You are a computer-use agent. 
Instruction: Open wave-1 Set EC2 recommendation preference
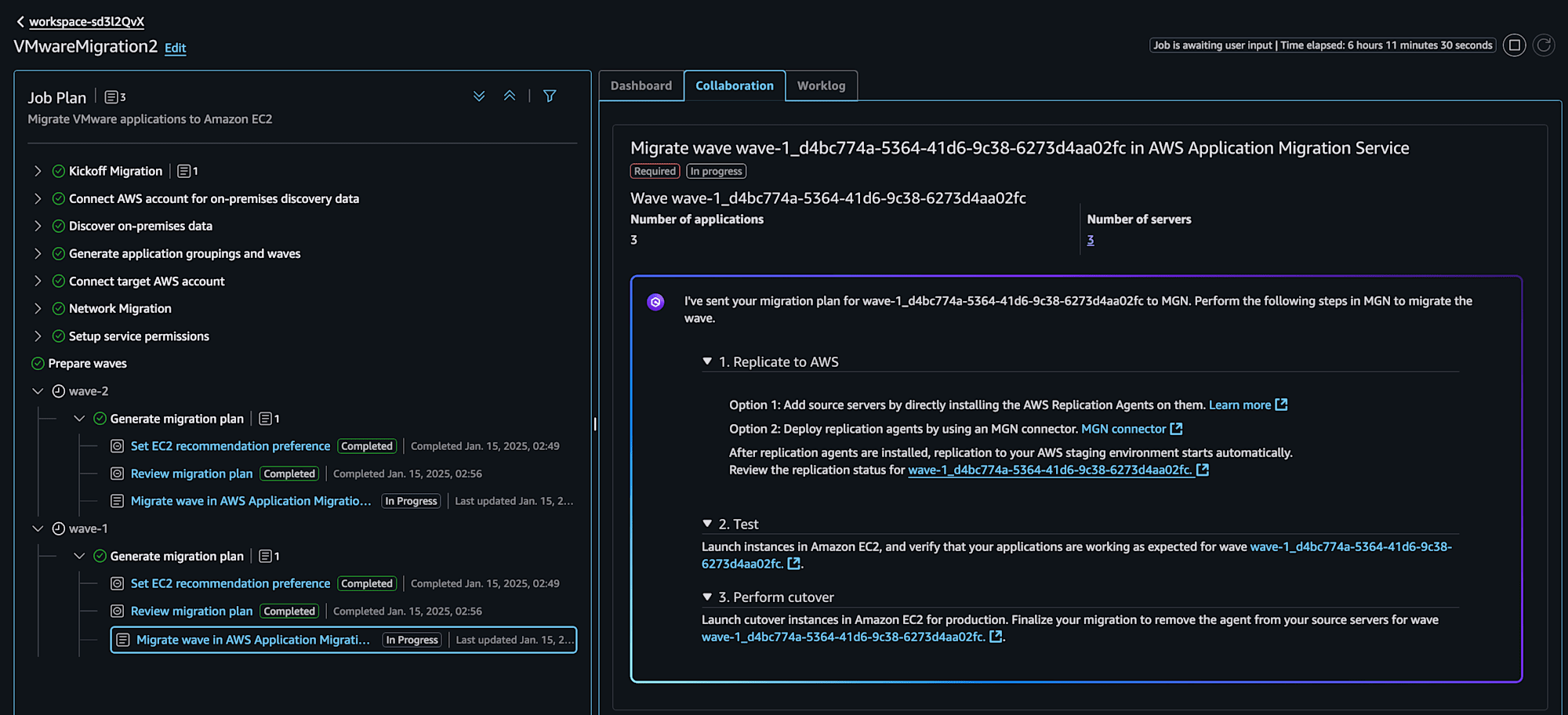(230, 583)
